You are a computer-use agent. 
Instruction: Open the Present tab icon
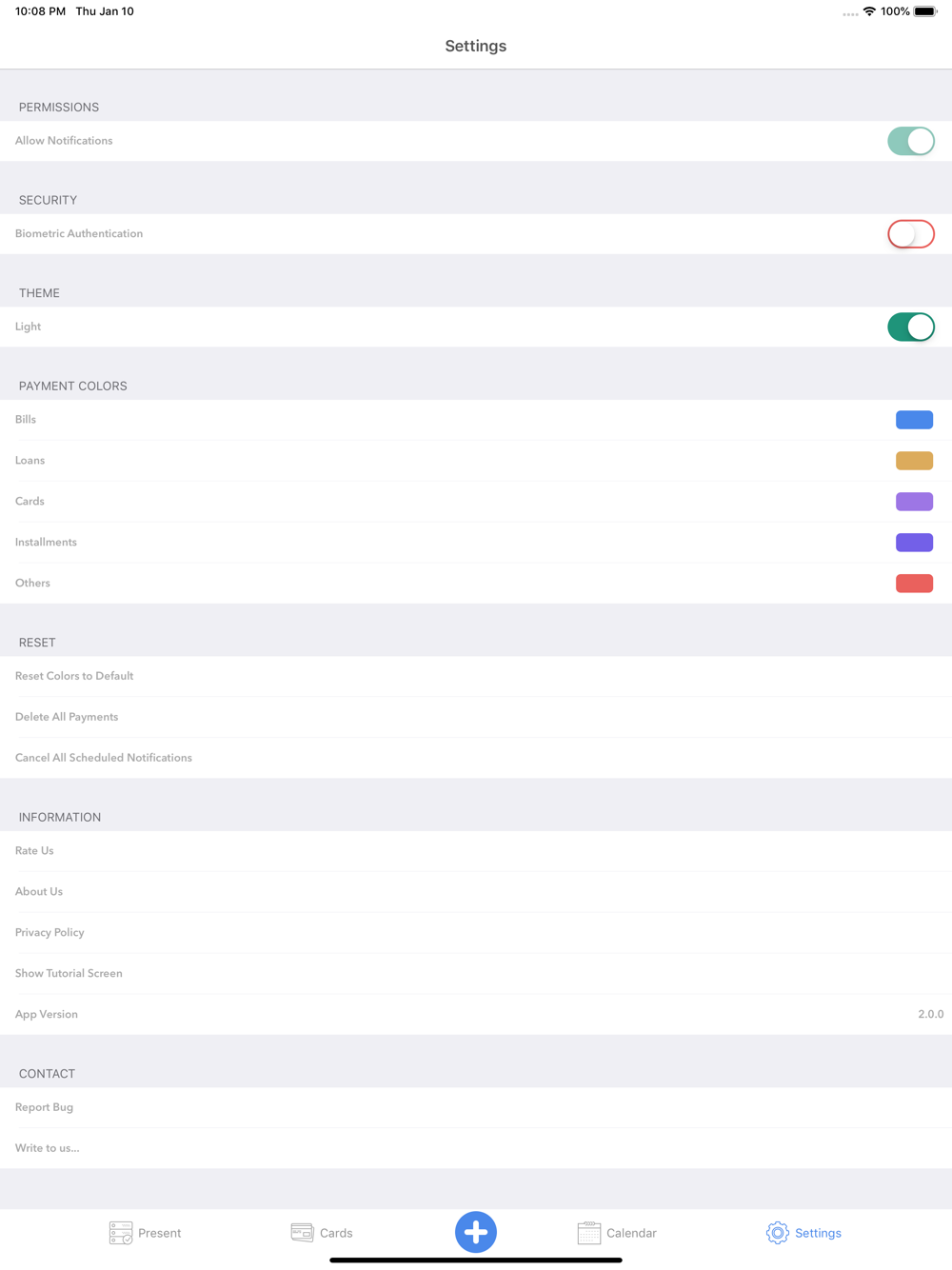[121, 1233]
